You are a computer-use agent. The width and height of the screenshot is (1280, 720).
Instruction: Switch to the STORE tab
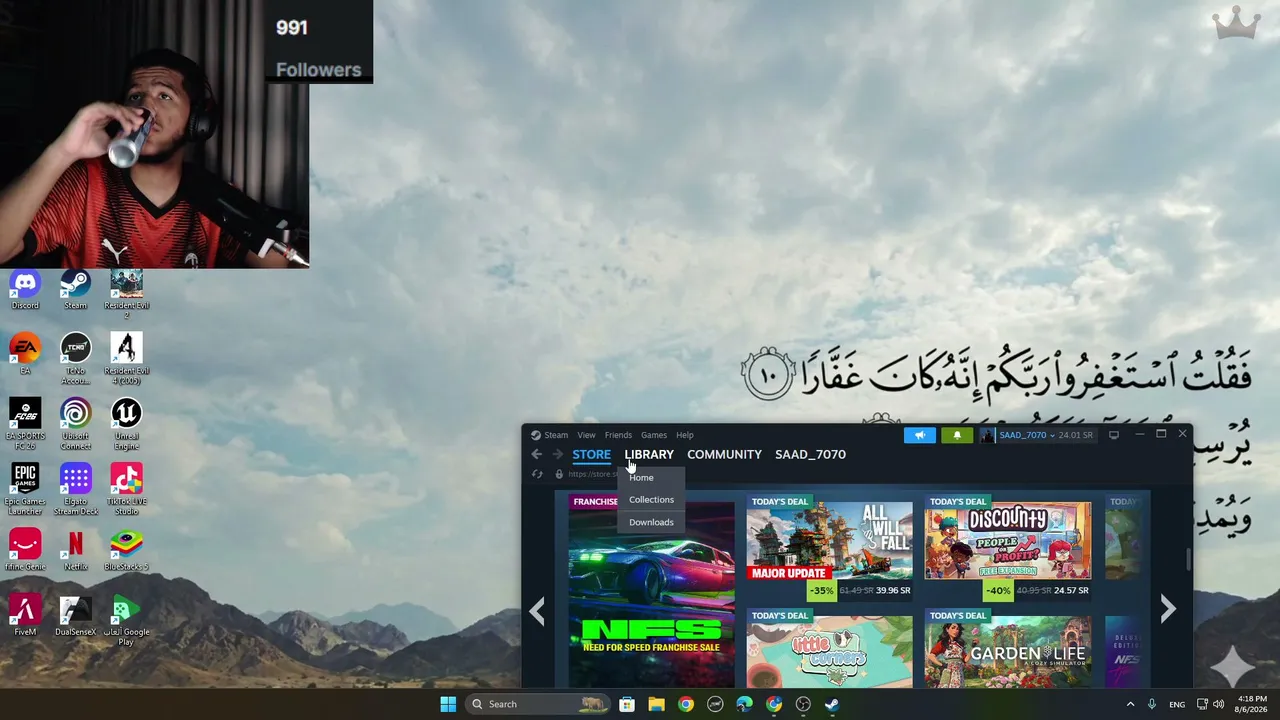(591, 454)
